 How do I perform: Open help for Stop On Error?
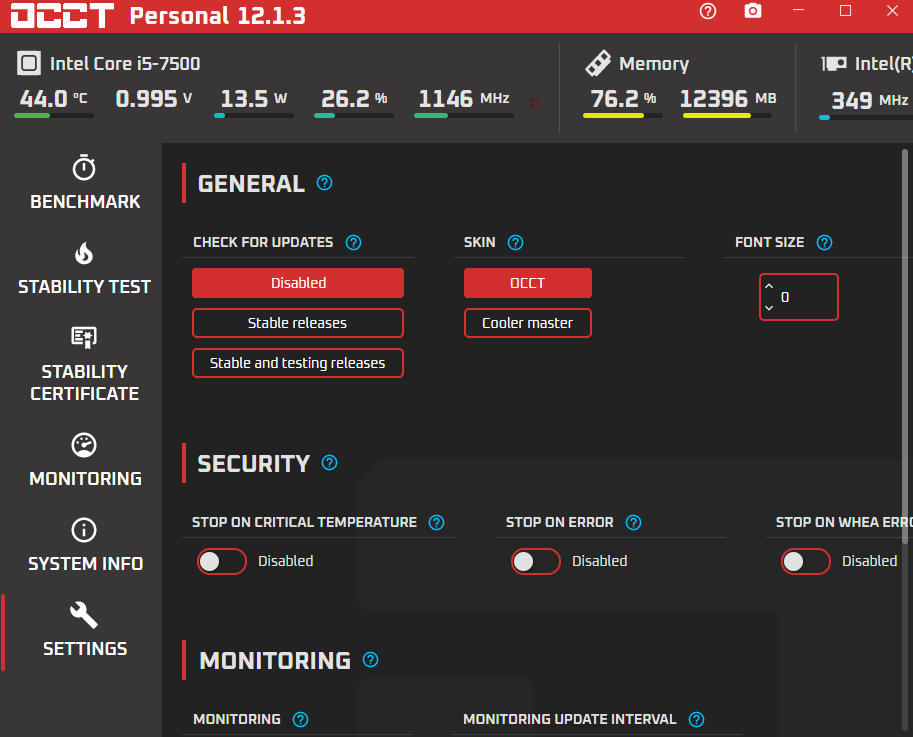coord(634,522)
